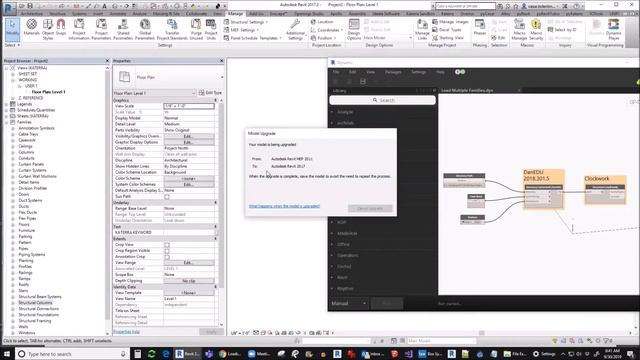Select Structural Columns family category
This screenshot has height=360, width=640.
pyautogui.click(x=35, y=303)
